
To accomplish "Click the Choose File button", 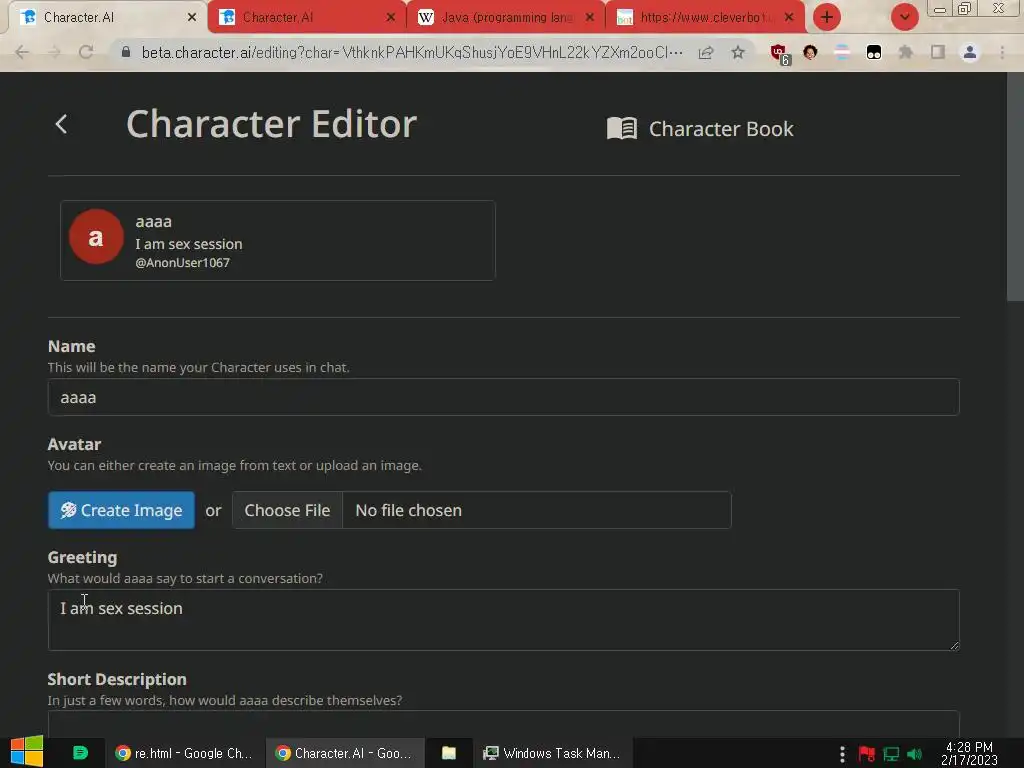I will coord(287,510).
